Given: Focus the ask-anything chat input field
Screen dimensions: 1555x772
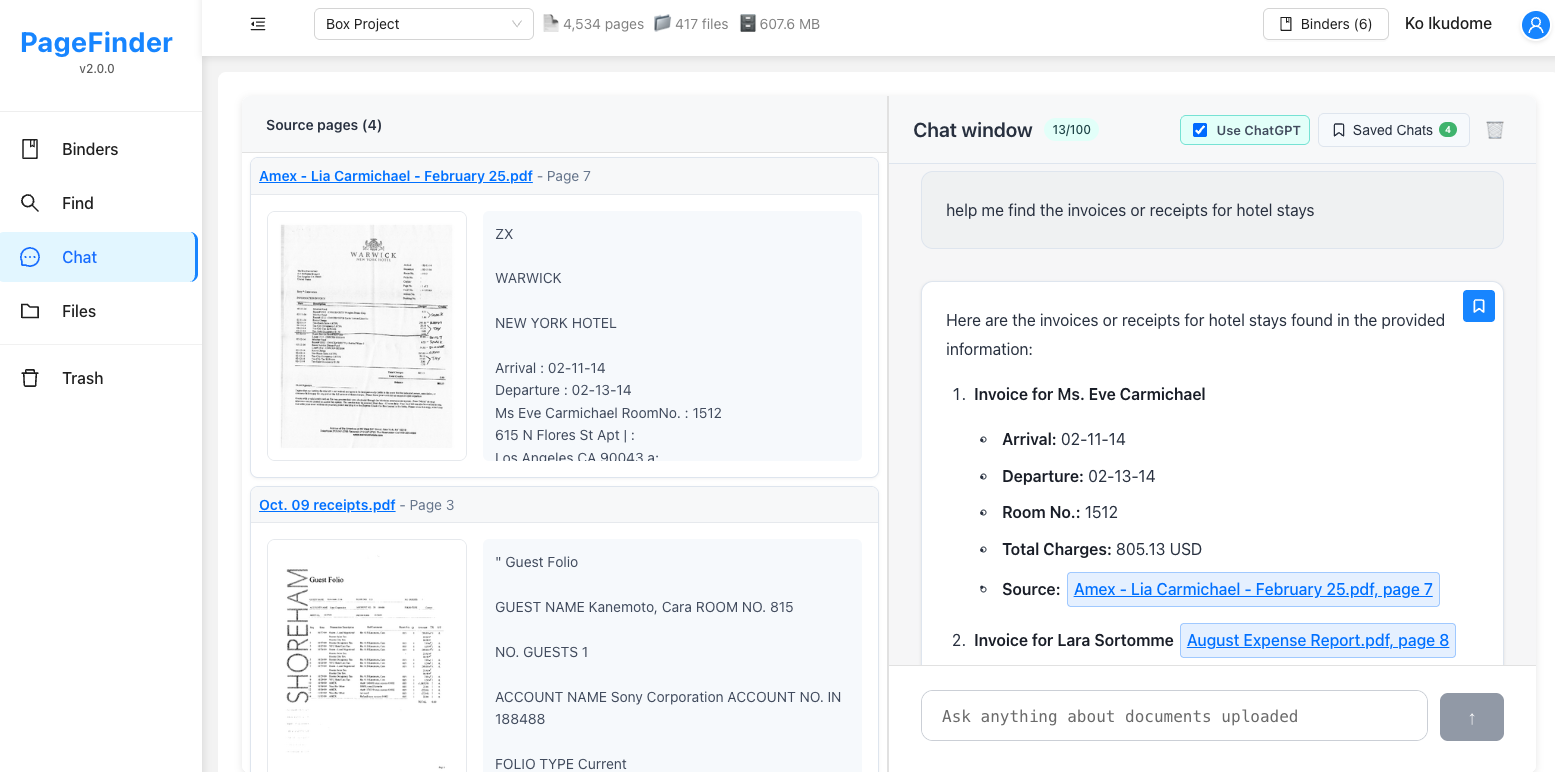Looking at the screenshot, I should click(1174, 715).
